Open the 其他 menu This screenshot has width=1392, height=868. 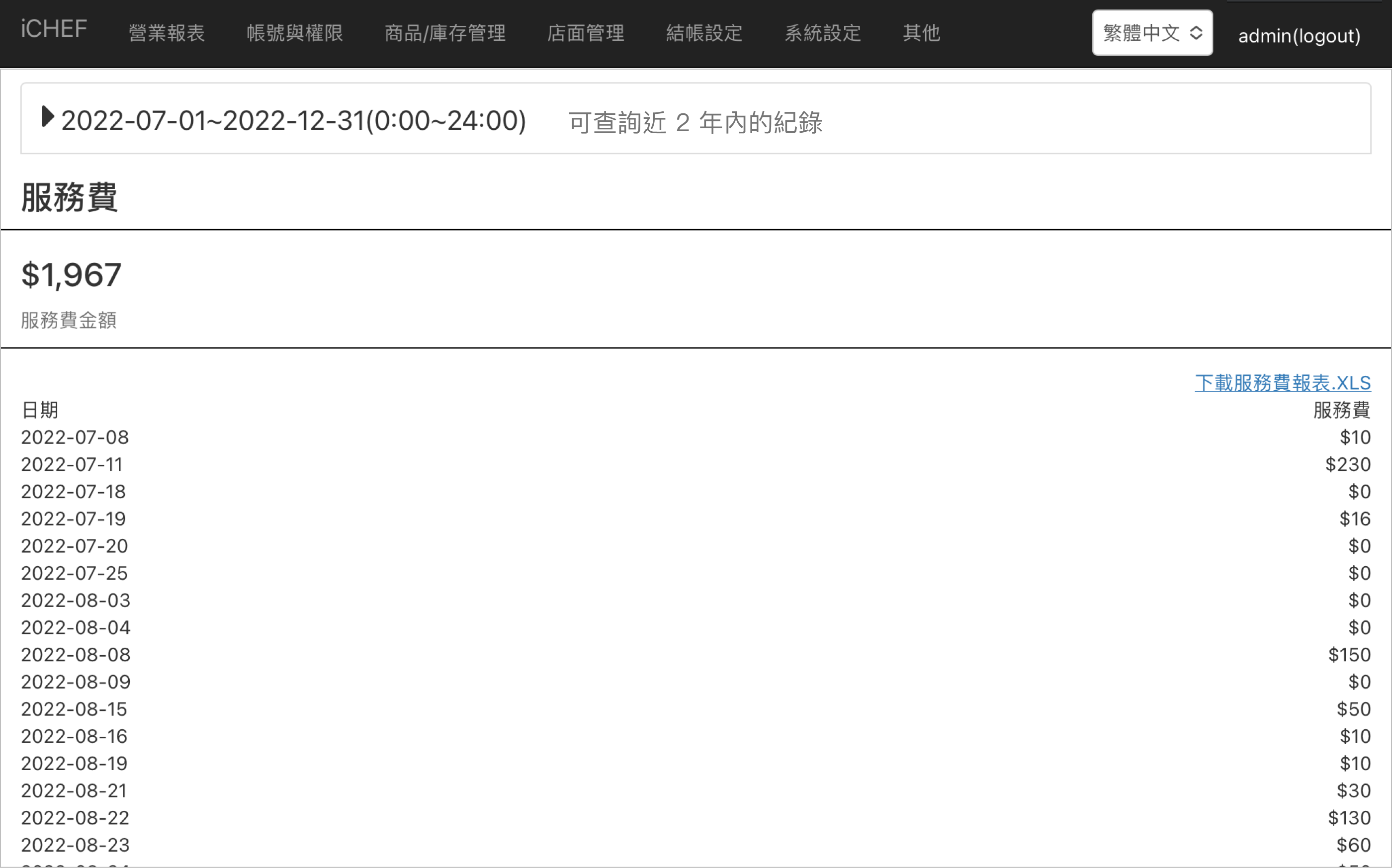point(921,33)
